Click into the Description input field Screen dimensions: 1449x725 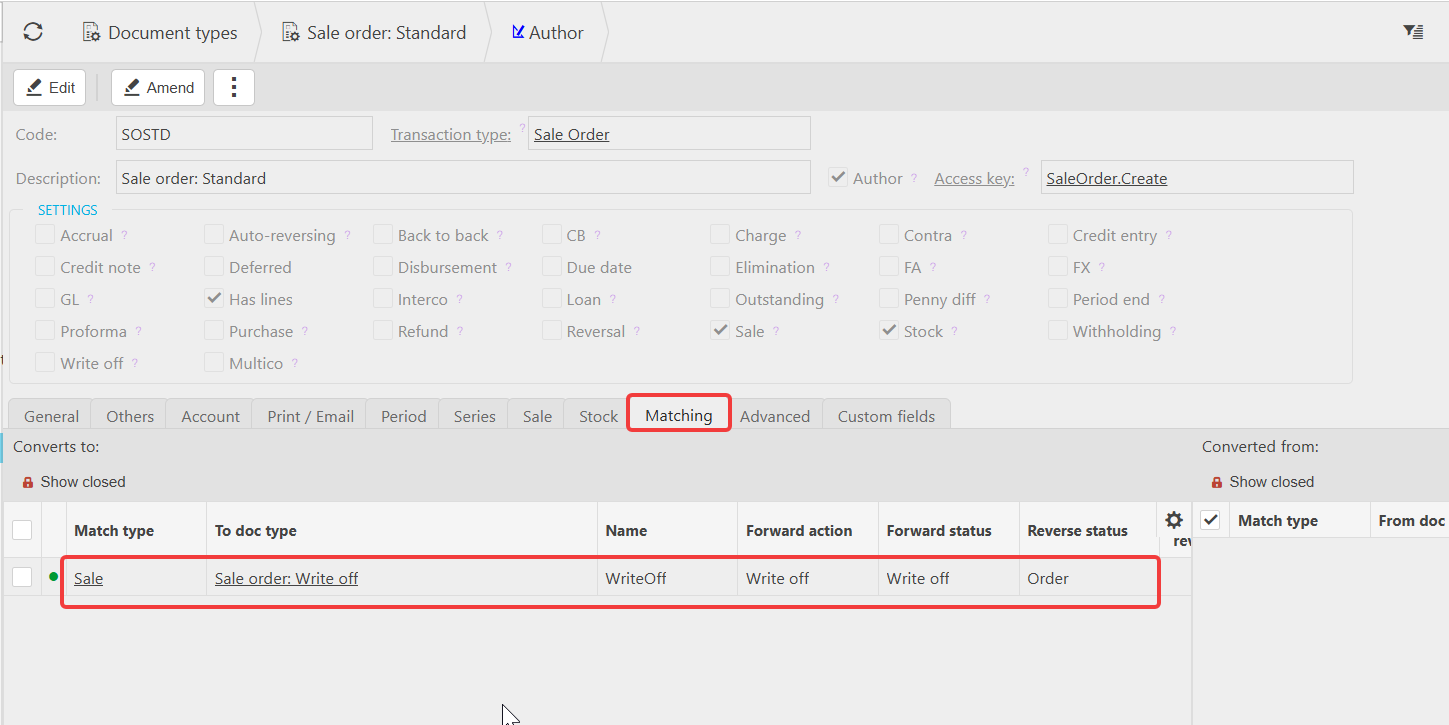463,178
